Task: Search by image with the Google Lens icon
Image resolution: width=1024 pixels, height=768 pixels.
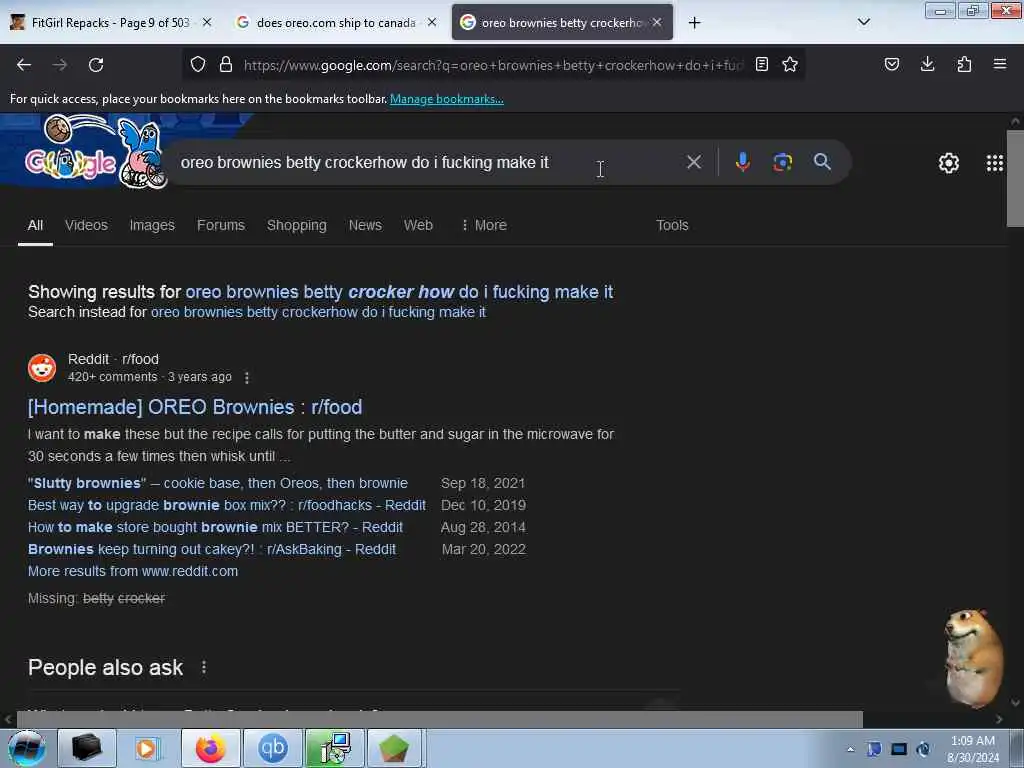Action: click(x=782, y=162)
